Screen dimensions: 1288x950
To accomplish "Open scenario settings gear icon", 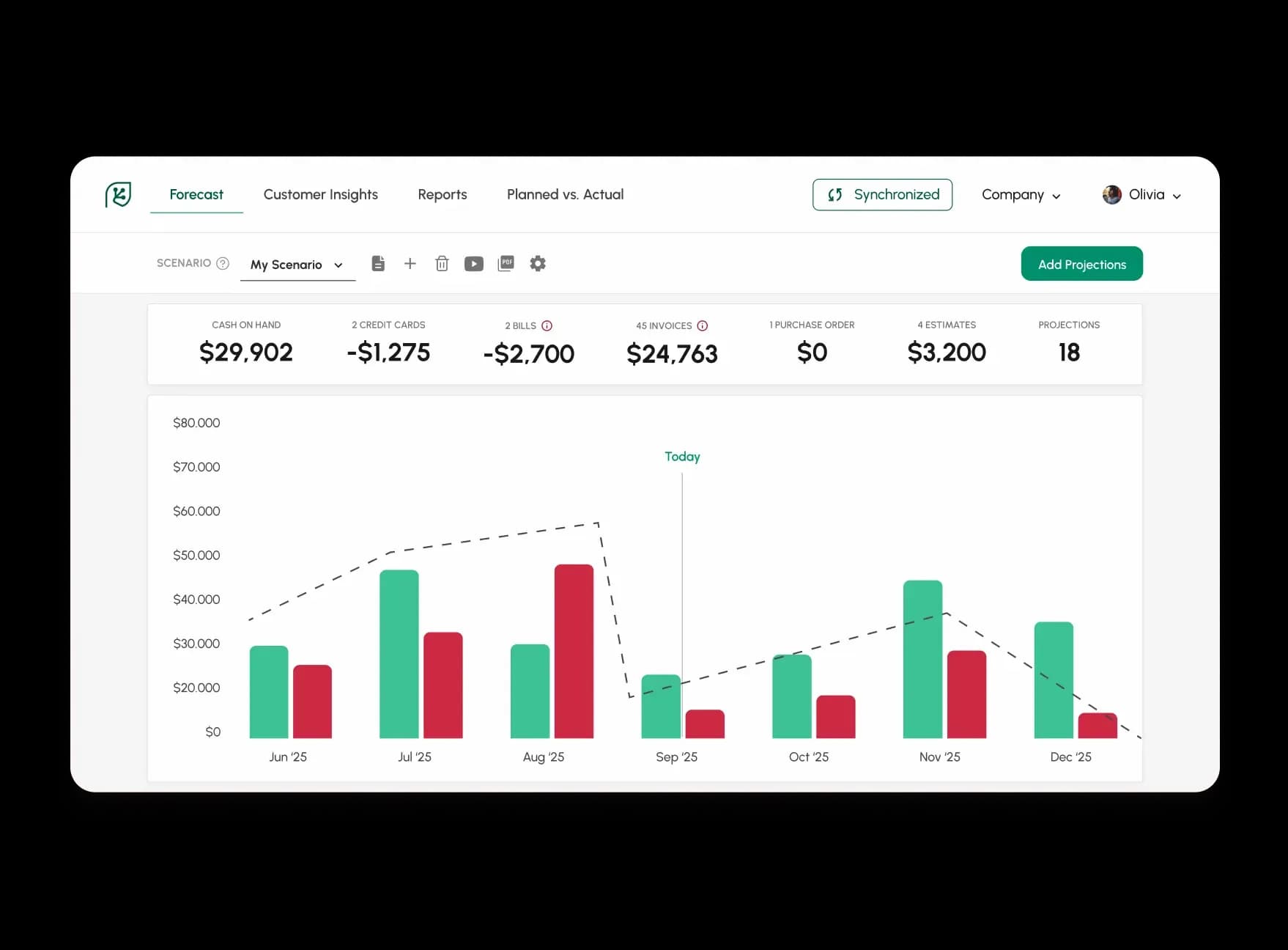I will click(x=538, y=264).
